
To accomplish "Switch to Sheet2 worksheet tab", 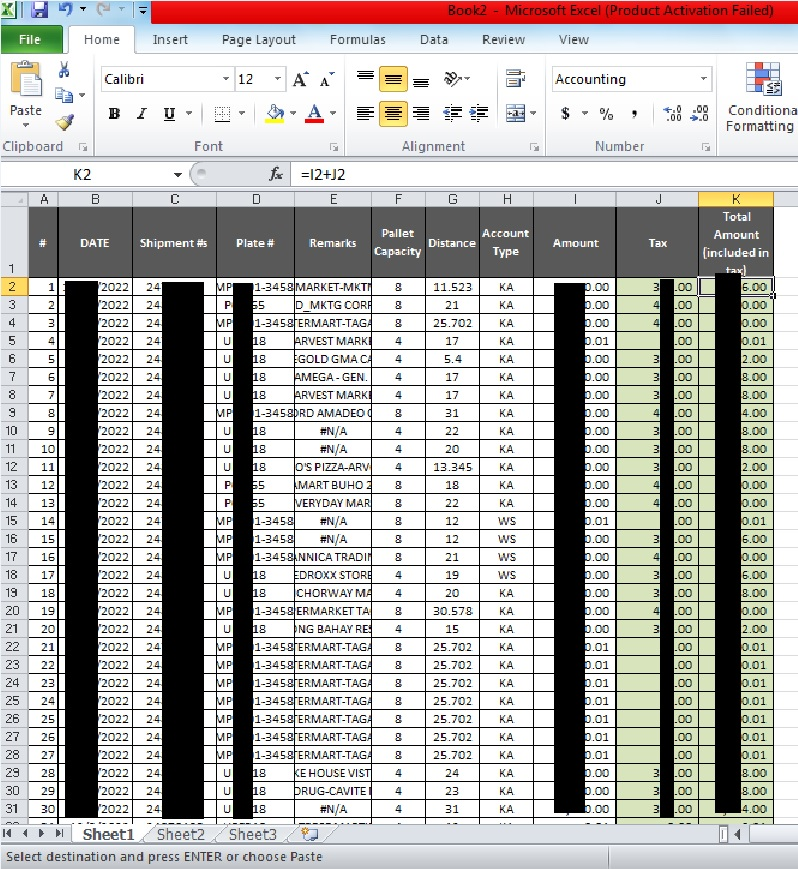I will click(181, 835).
